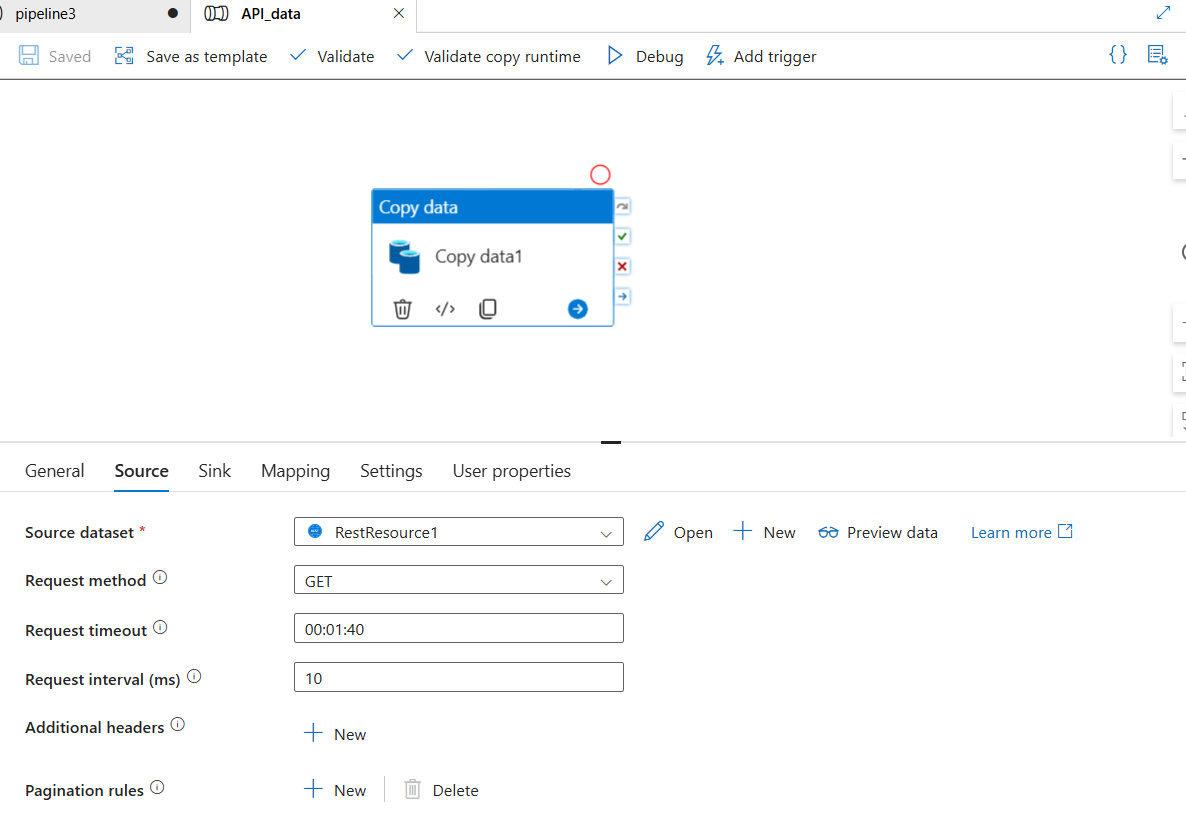Follow the Learn more link
The height and width of the screenshot is (813, 1186).
click(x=1021, y=532)
